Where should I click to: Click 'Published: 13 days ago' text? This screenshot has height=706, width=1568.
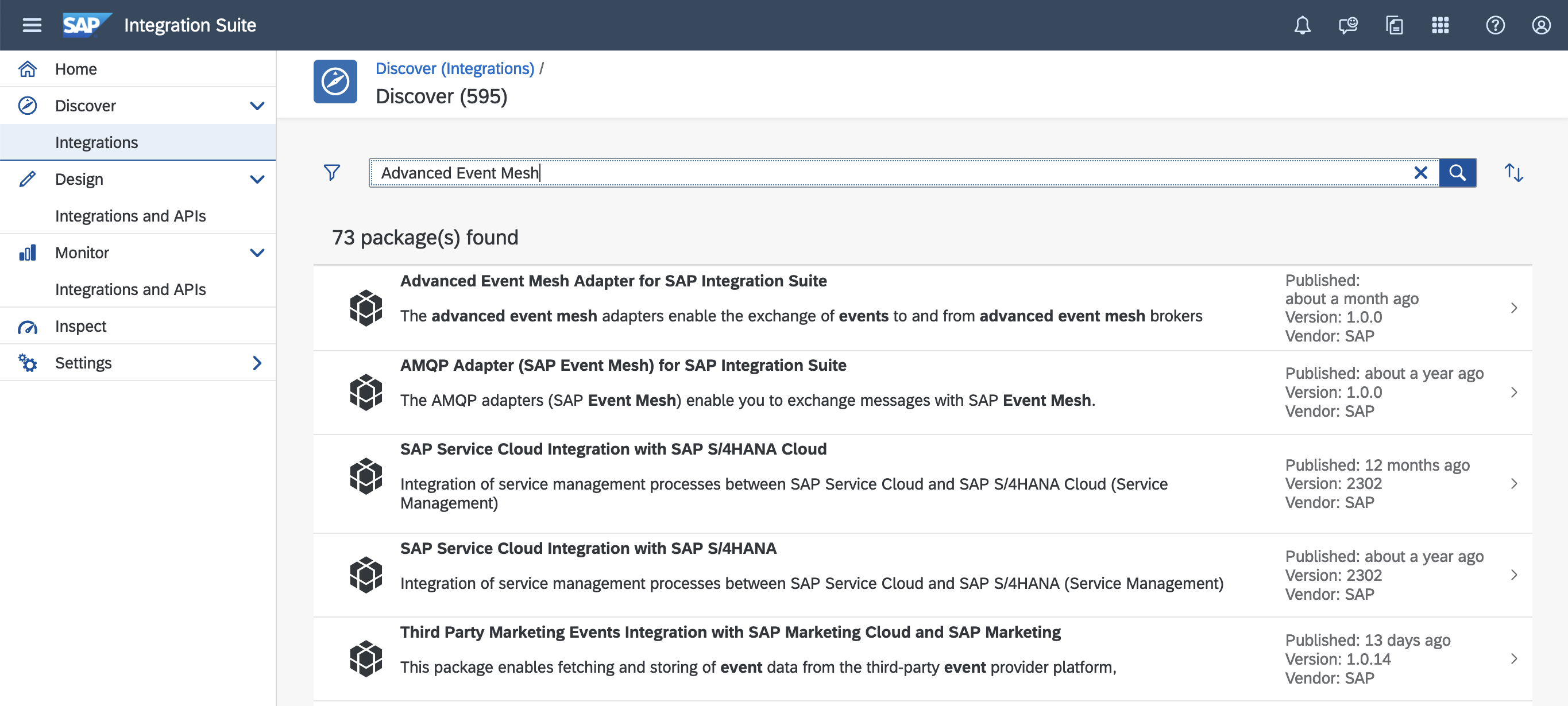(x=1368, y=640)
